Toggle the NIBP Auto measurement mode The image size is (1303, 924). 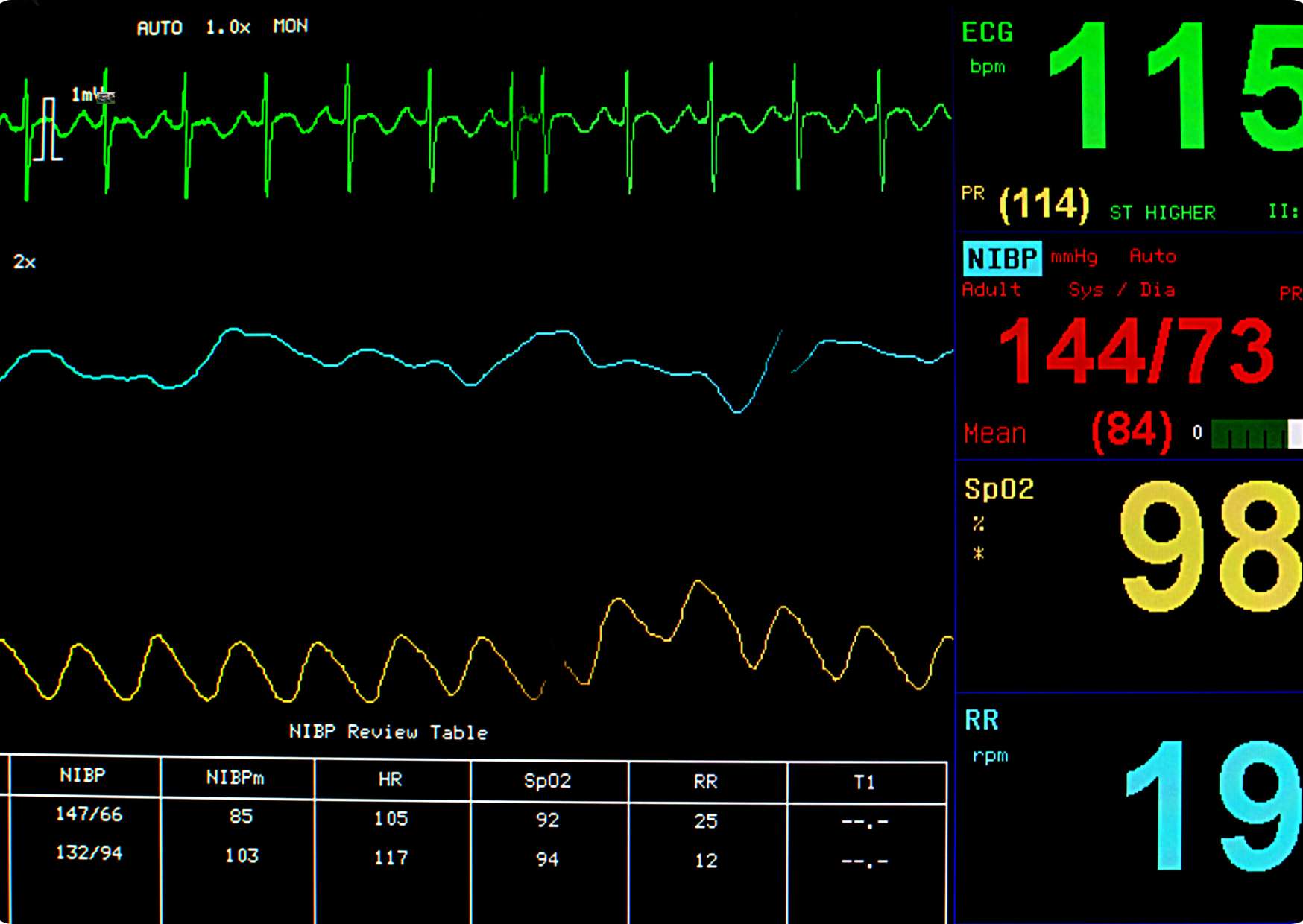click(1152, 256)
